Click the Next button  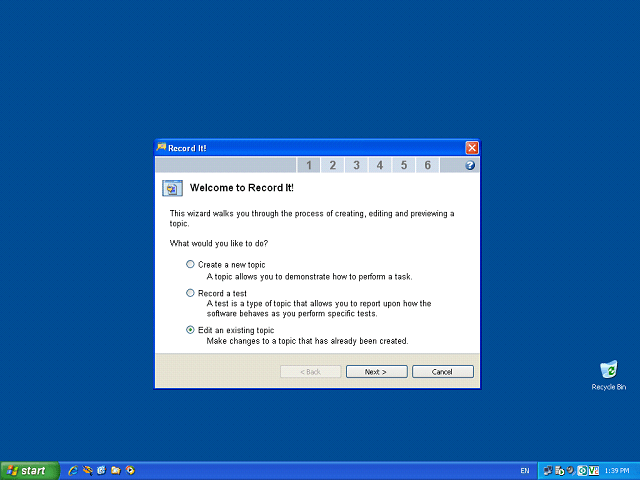376,371
